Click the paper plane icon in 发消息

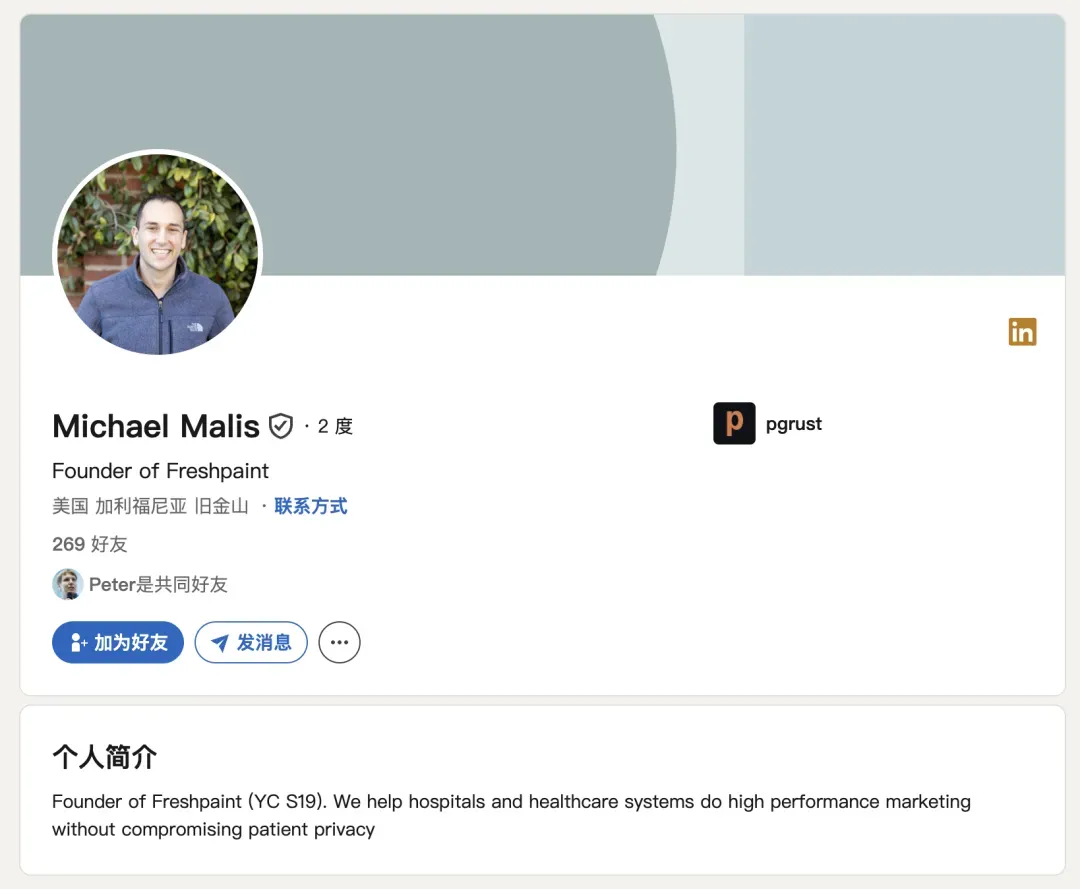(x=220, y=643)
